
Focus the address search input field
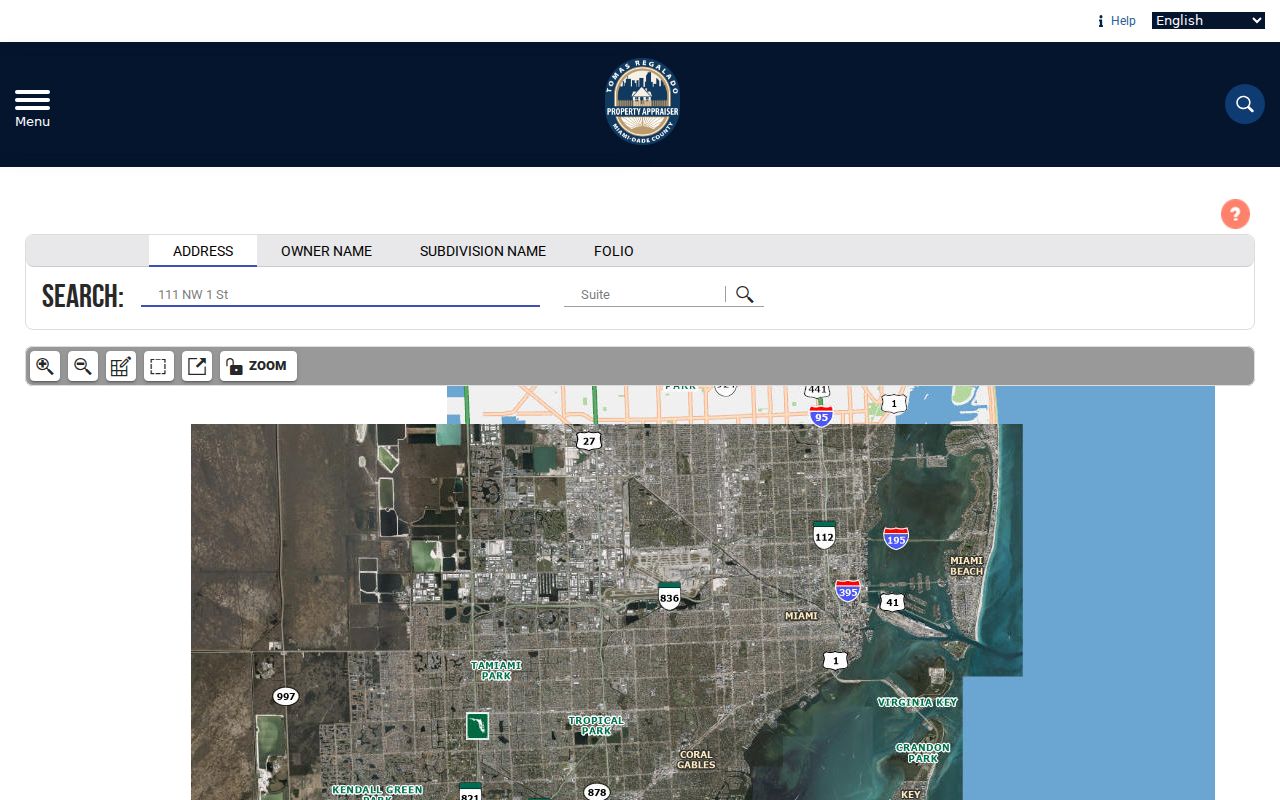tap(340, 295)
